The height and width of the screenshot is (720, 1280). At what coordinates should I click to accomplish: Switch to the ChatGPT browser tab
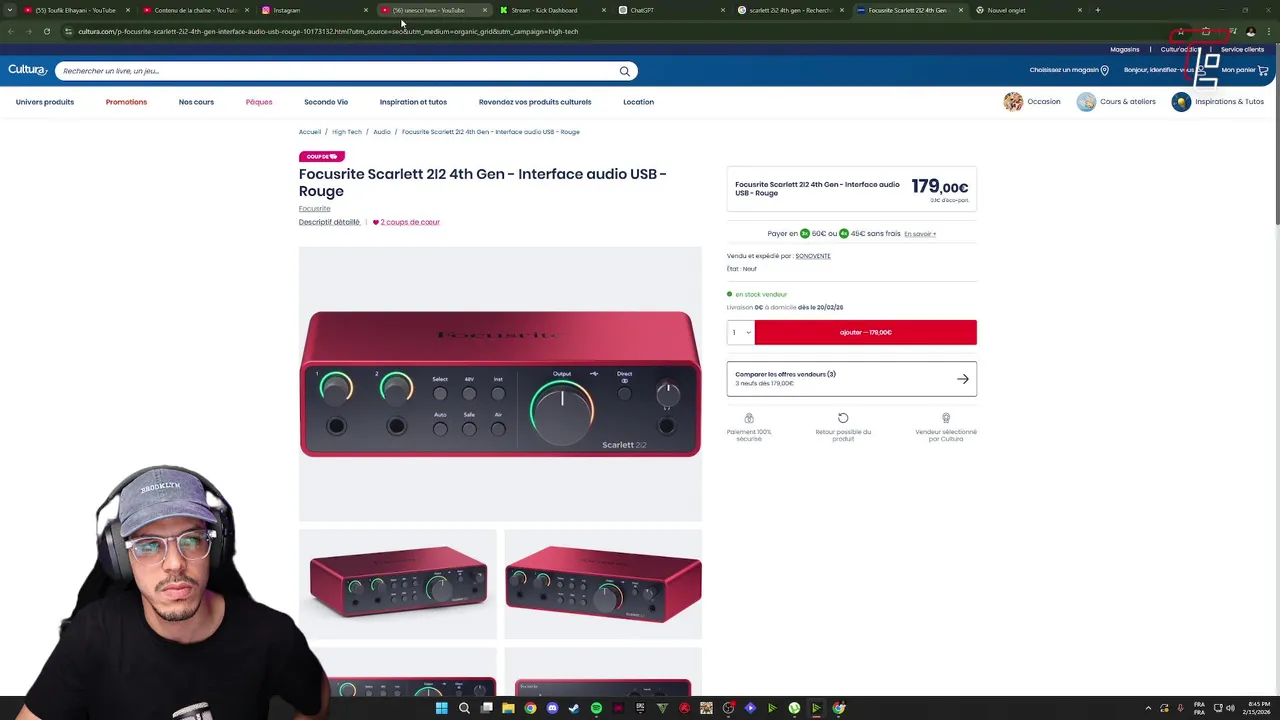[x=670, y=10]
